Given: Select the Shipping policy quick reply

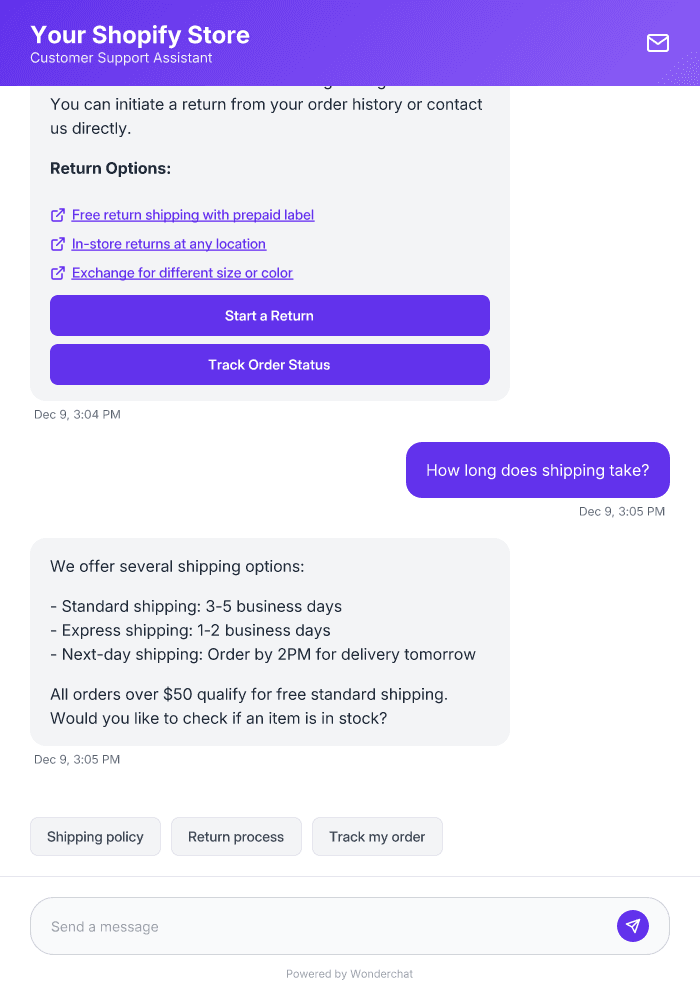Looking at the screenshot, I should click(x=95, y=836).
